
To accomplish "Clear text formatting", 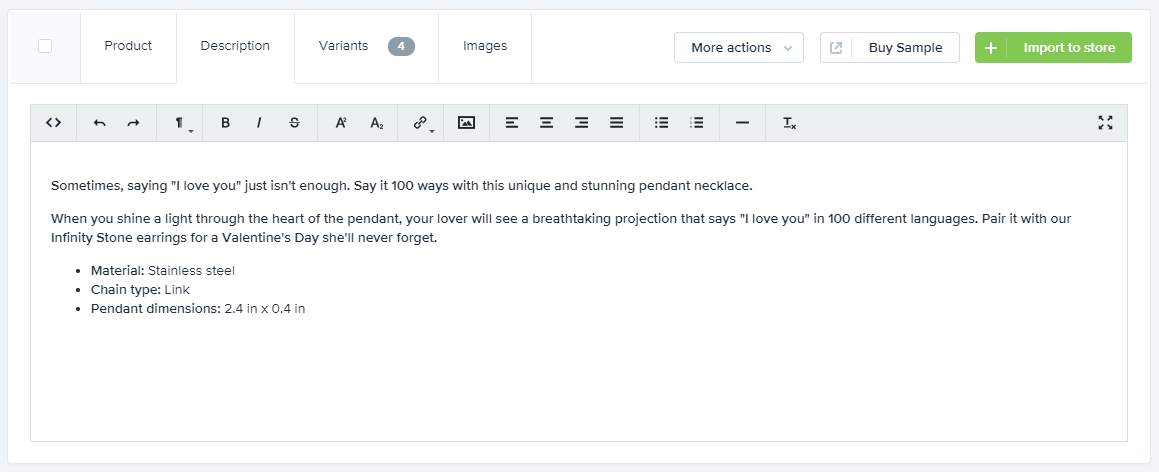I will (789, 123).
